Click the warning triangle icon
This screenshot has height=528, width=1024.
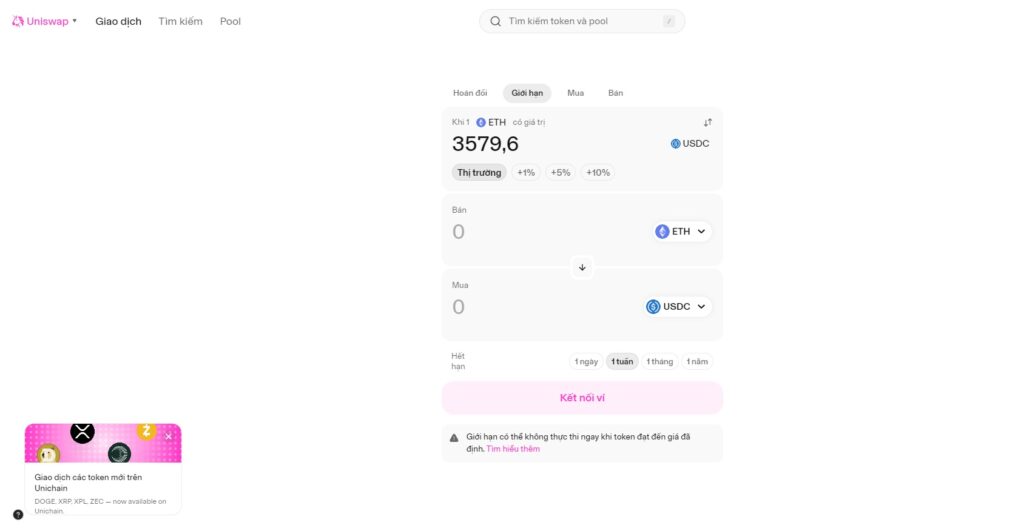coord(454,437)
